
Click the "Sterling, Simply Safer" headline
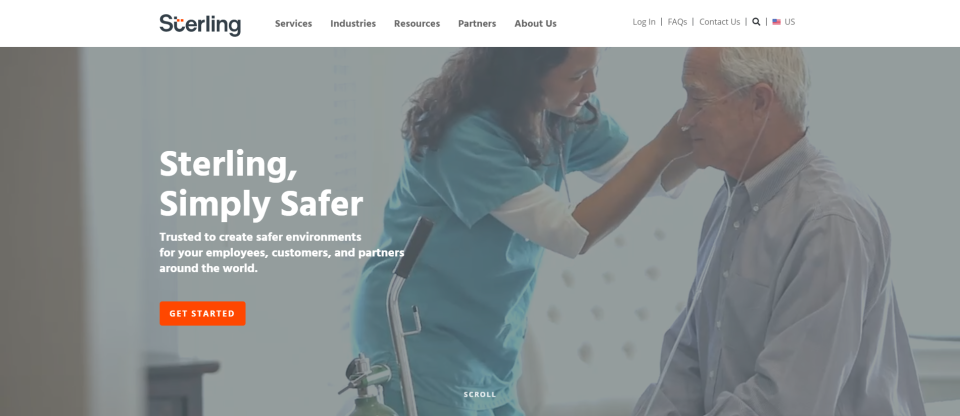pyautogui.click(x=261, y=184)
